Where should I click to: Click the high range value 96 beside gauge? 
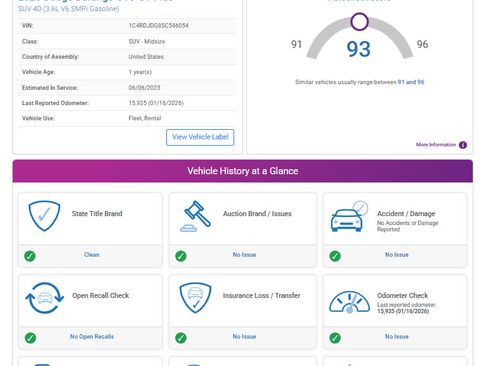click(x=422, y=44)
